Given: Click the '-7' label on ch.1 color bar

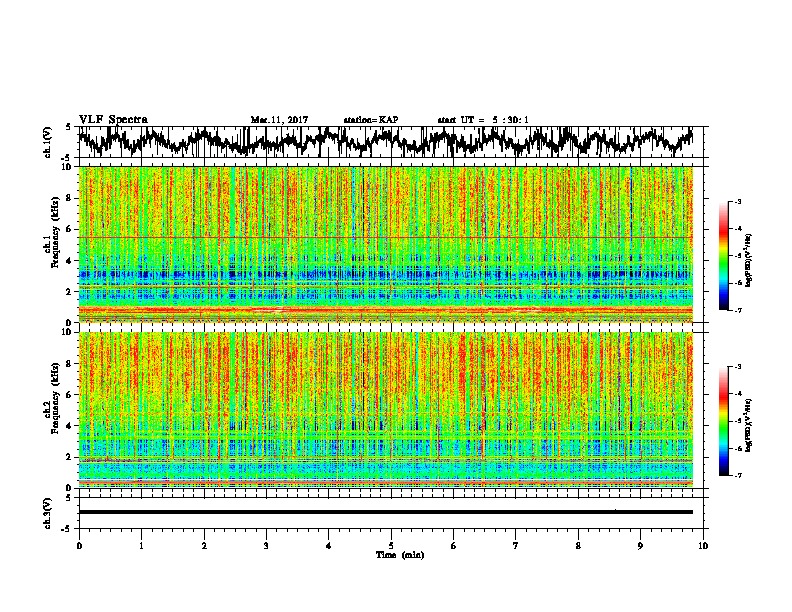Looking at the screenshot, I should [737, 310].
